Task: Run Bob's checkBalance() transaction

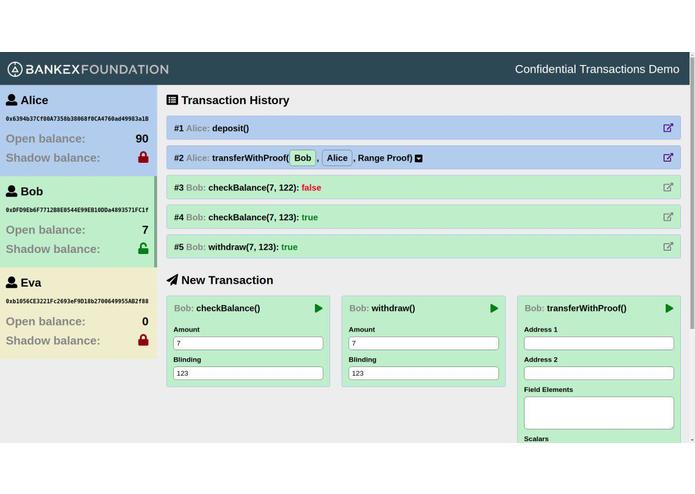Action: (x=318, y=308)
